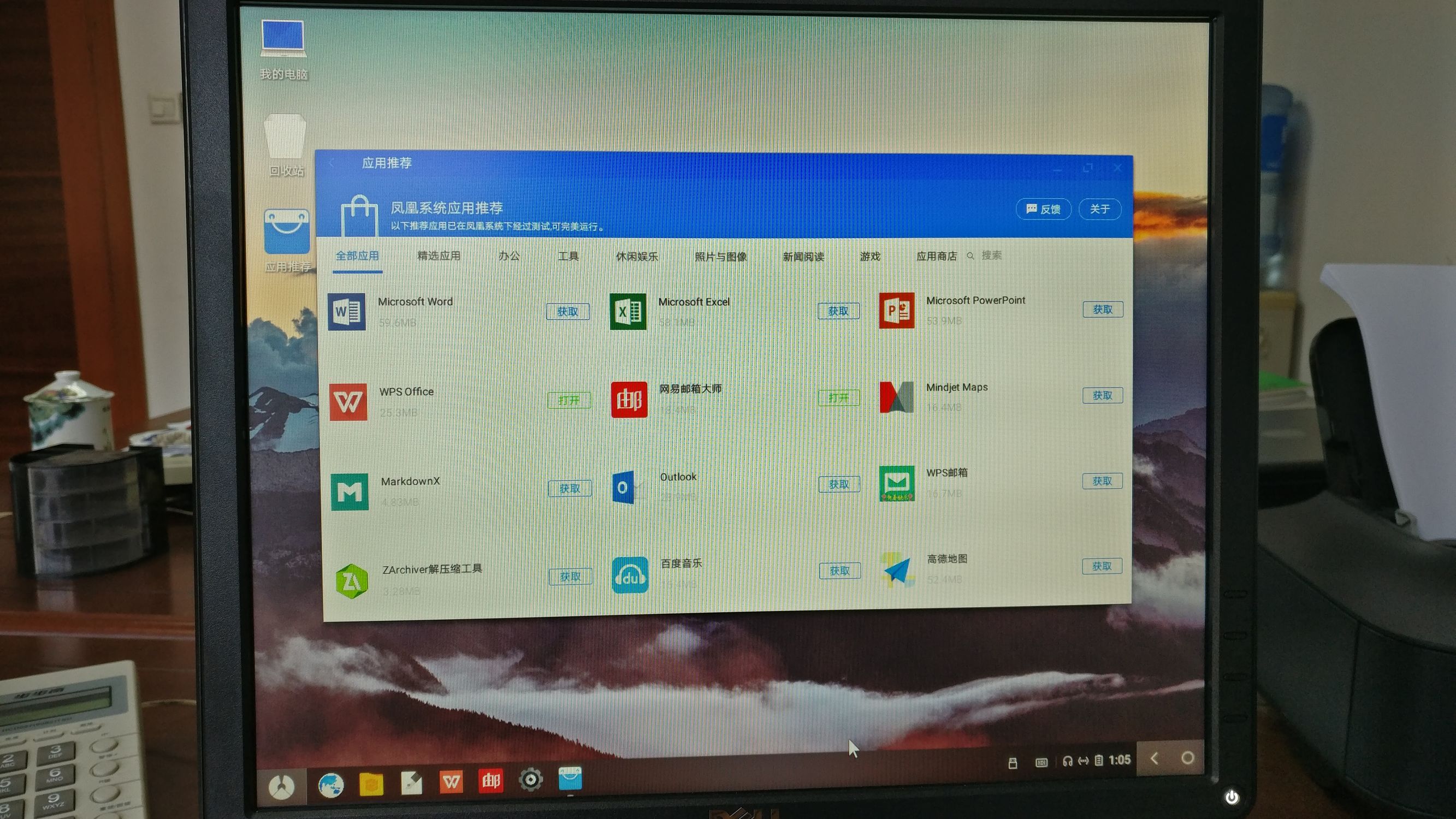Click the 反馈 feedback button
Viewport: 1456px width, 819px height.
point(1043,209)
